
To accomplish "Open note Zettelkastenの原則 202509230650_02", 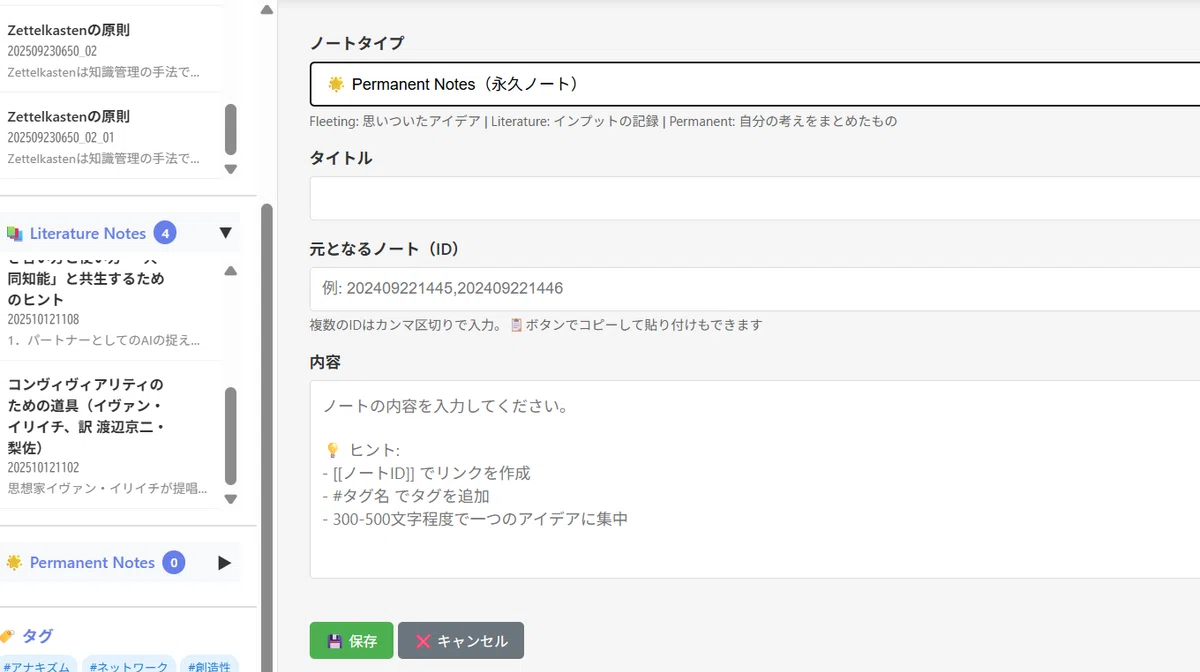I will pyautogui.click(x=110, y=50).
